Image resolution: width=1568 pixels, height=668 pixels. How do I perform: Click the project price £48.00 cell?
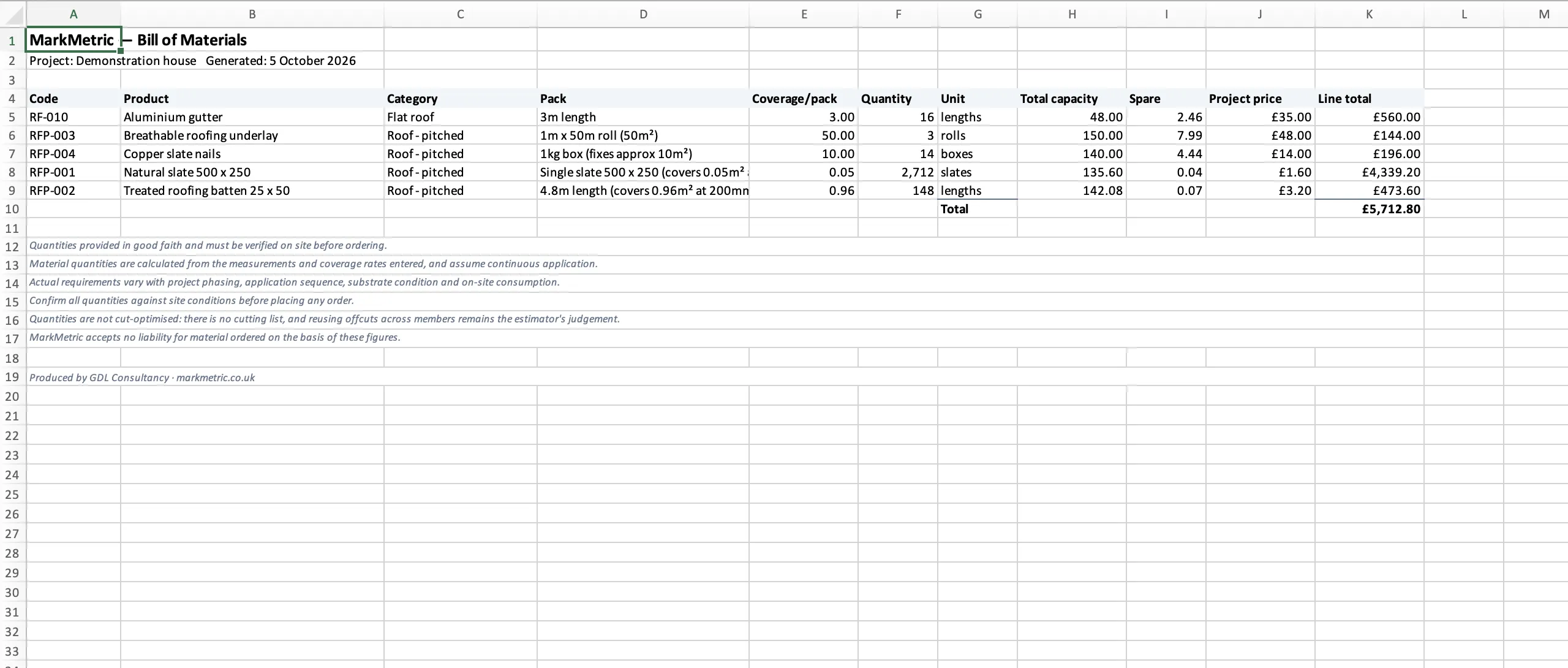tap(1261, 135)
